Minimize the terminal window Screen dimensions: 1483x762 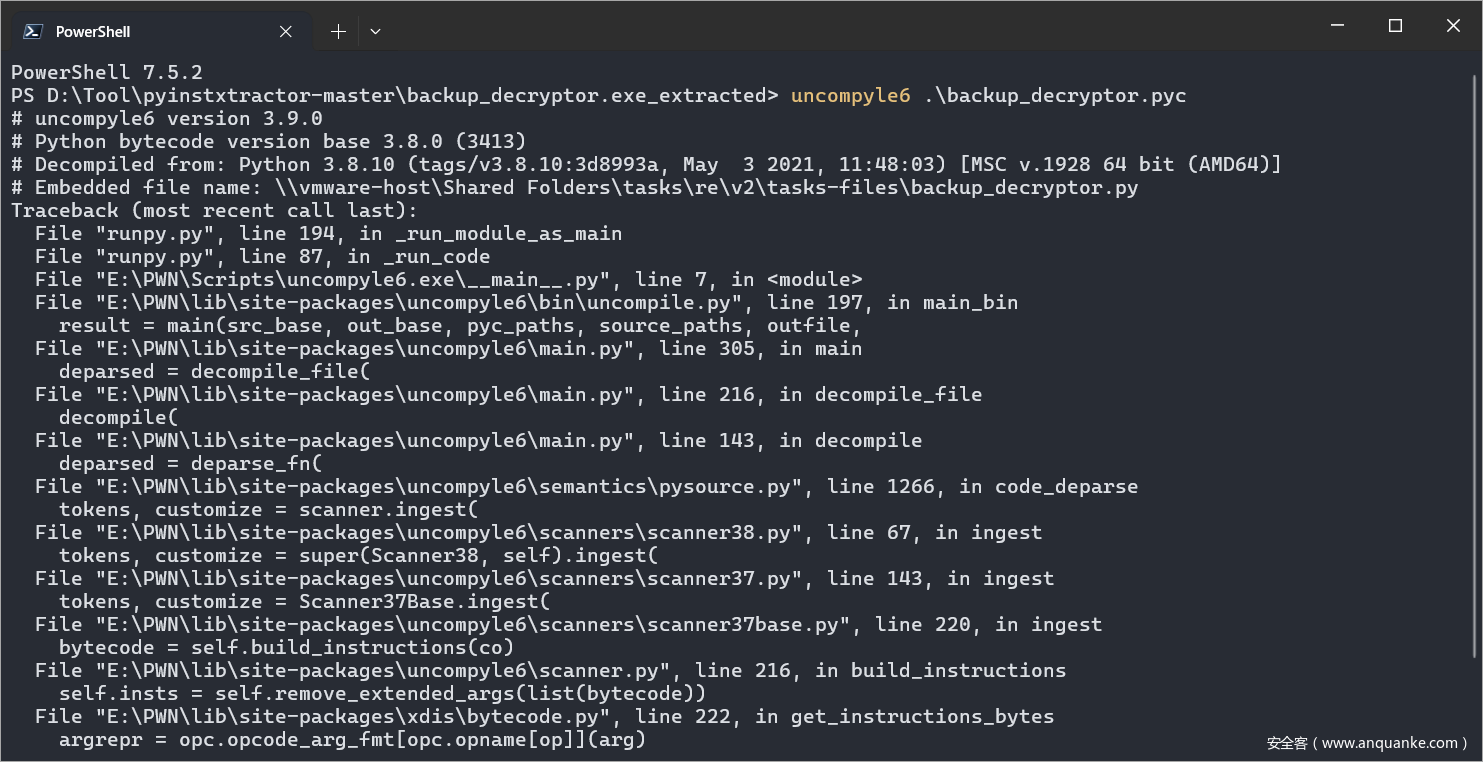pyautogui.click(x=1337, y=26)
